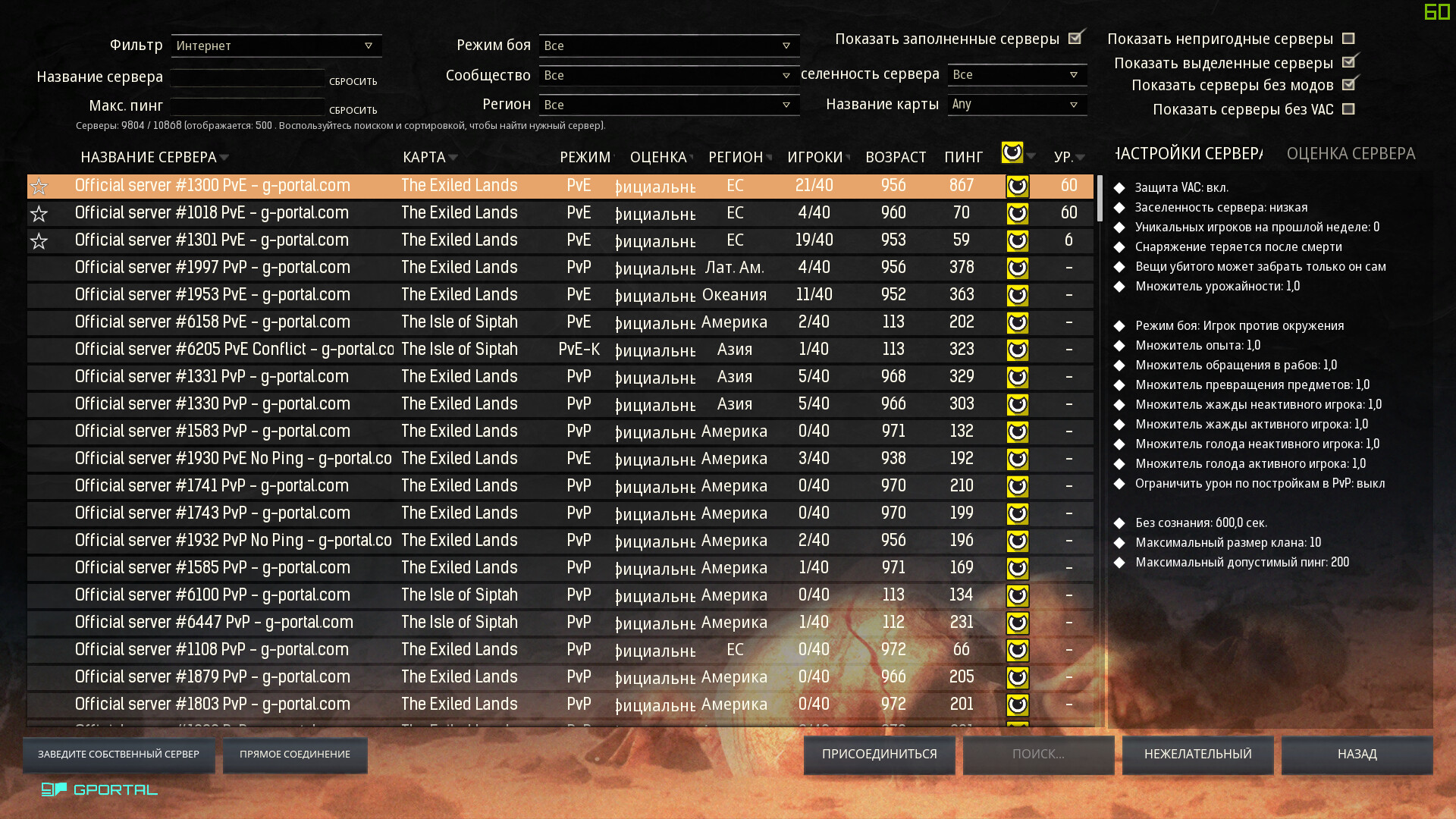Sort list by РЕГИОН column header
Screen dimensions: 1456x819
(739, 157)
